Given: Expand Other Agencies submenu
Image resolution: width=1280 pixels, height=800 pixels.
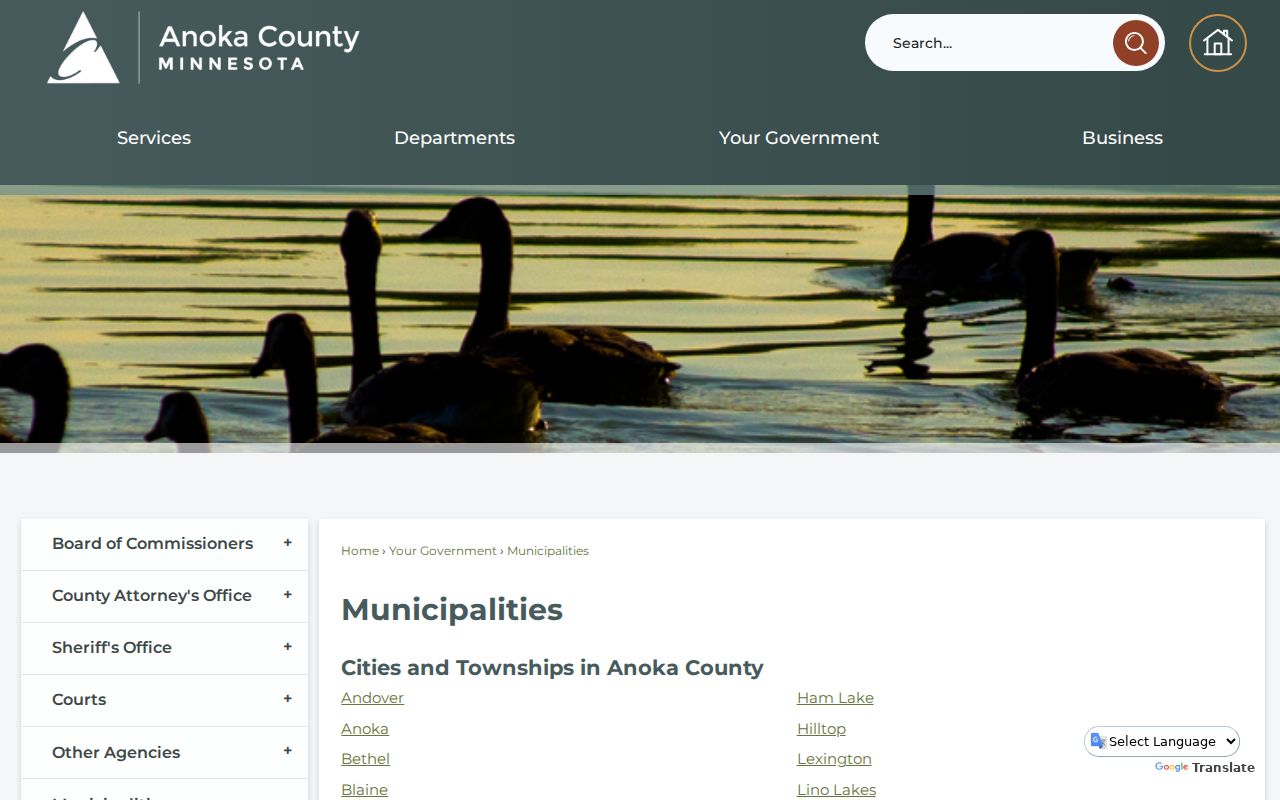Looking at the screenshot, I should 287,751.
